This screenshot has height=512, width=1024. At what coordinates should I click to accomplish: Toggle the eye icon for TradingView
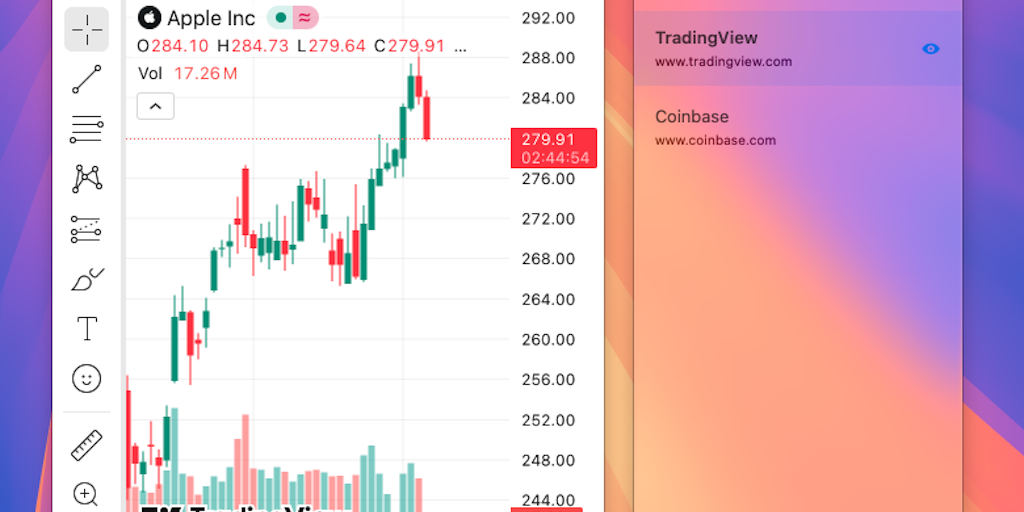click(x=930, y=48)
